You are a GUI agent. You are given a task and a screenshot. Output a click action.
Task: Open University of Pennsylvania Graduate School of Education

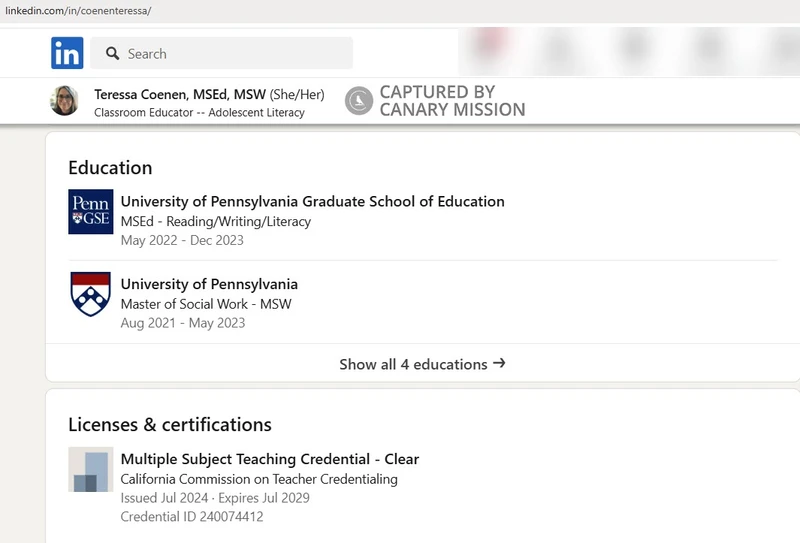click(312, 201)
